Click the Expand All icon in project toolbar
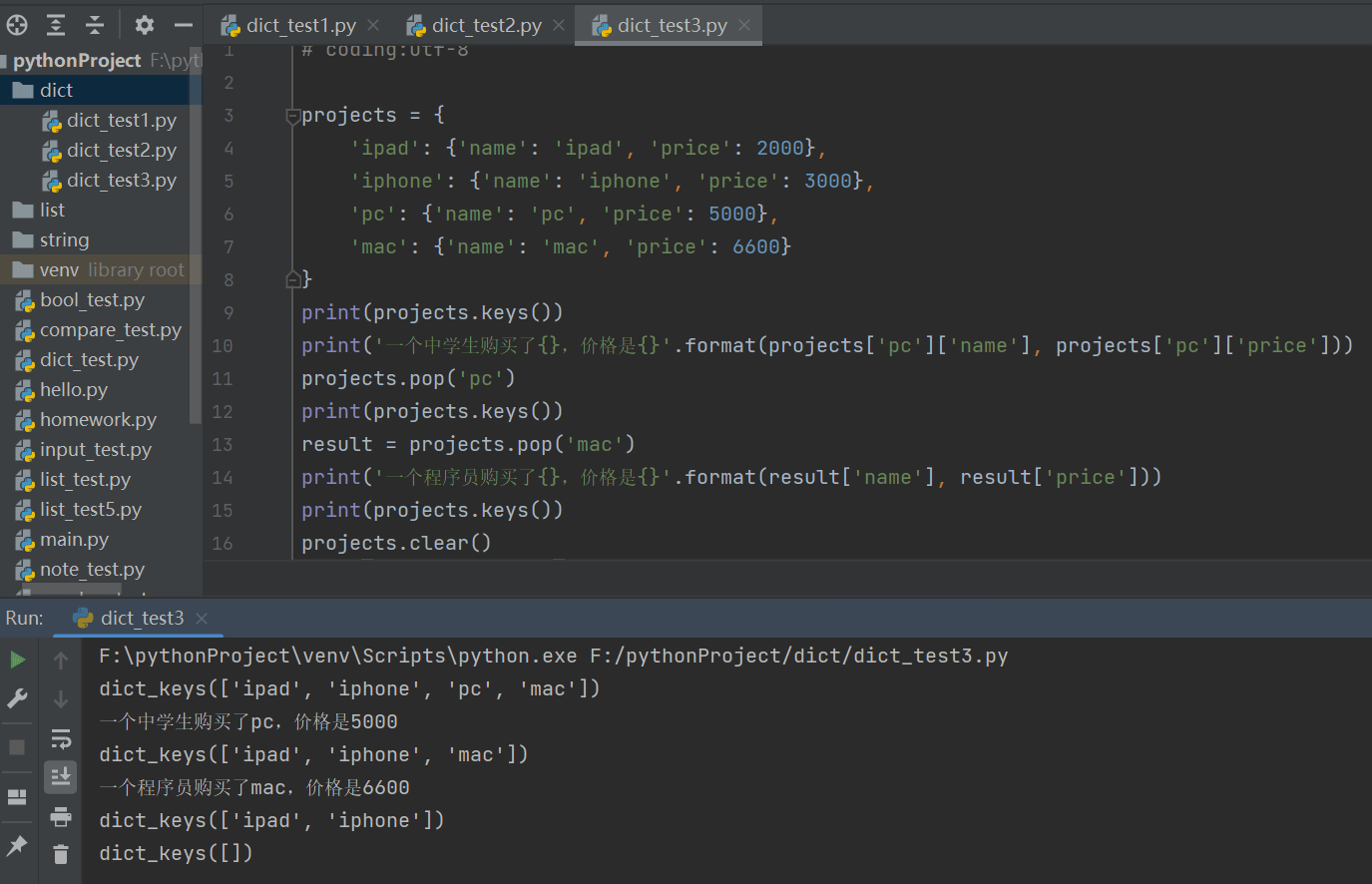 pyautogui.click(x=56, y=25)
